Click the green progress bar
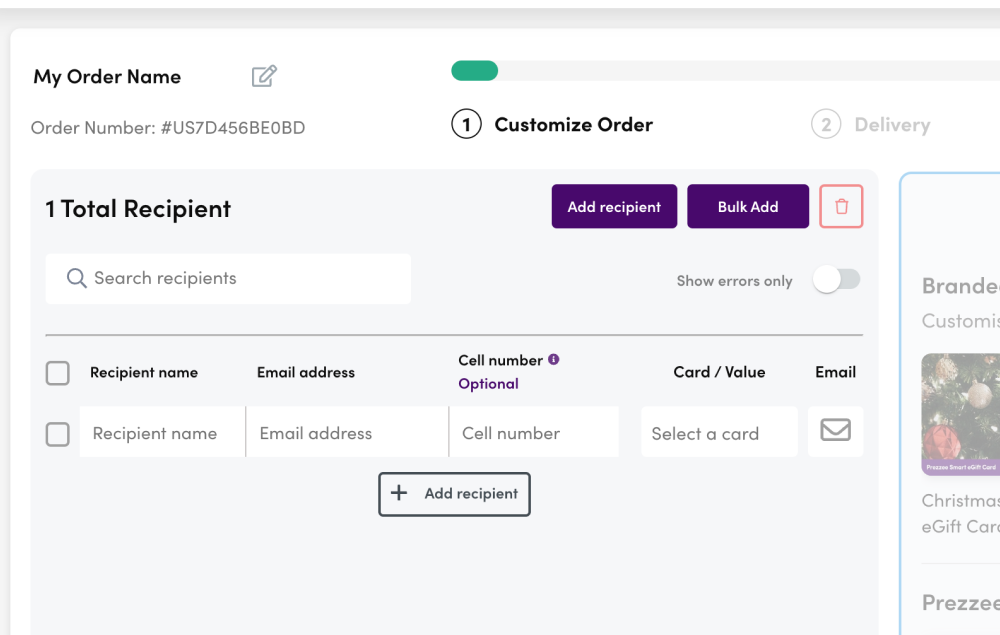This screenshot has height=635, width=1000. [x=475, y=71]
